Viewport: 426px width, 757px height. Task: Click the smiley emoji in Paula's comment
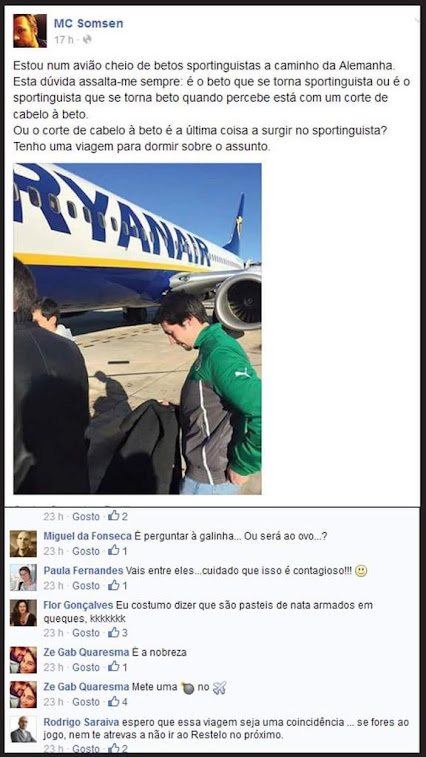click(x=361, y=571)
